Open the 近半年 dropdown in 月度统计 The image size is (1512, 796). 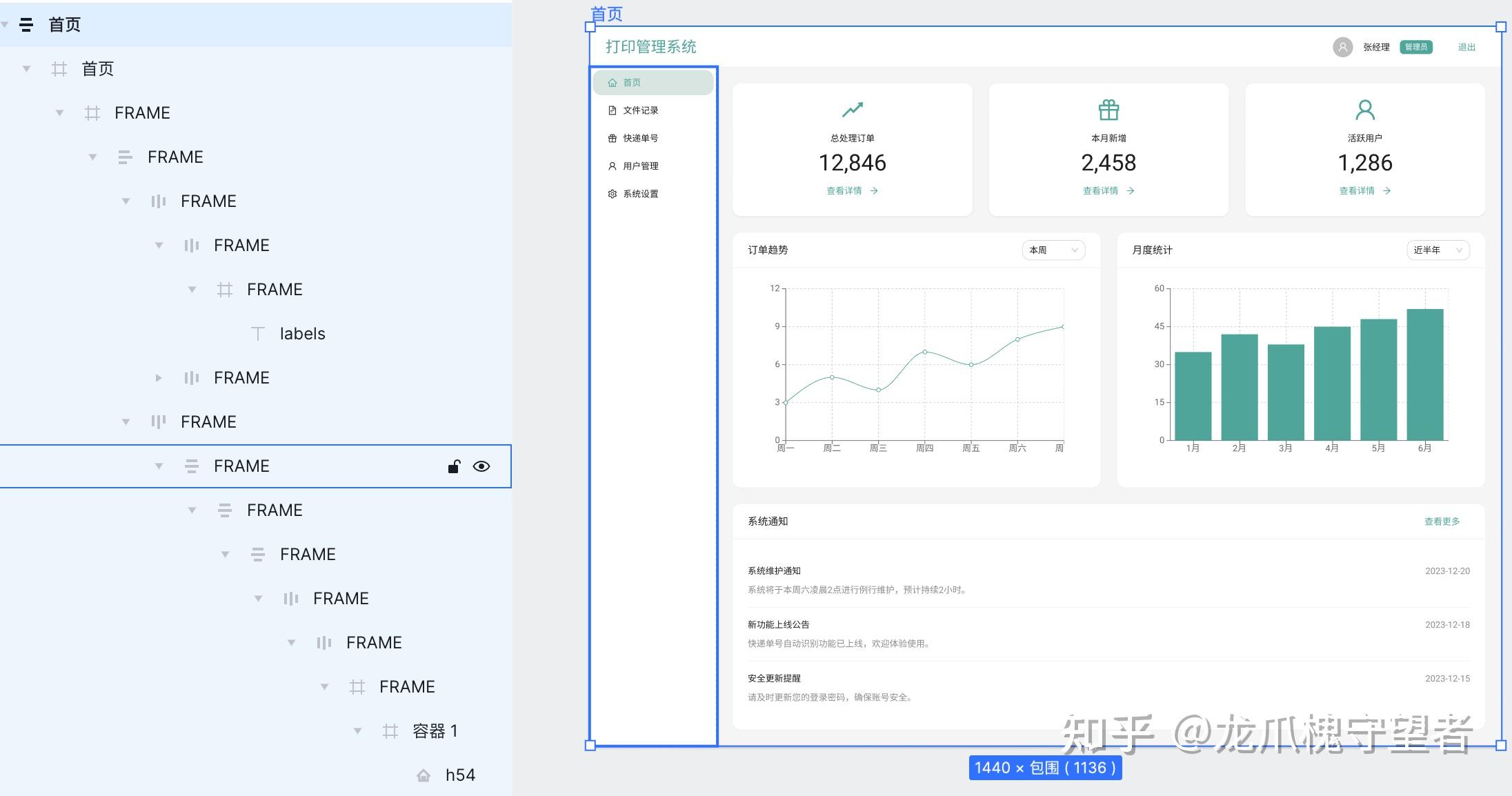pyautogui.click(x=1438, y=250)
